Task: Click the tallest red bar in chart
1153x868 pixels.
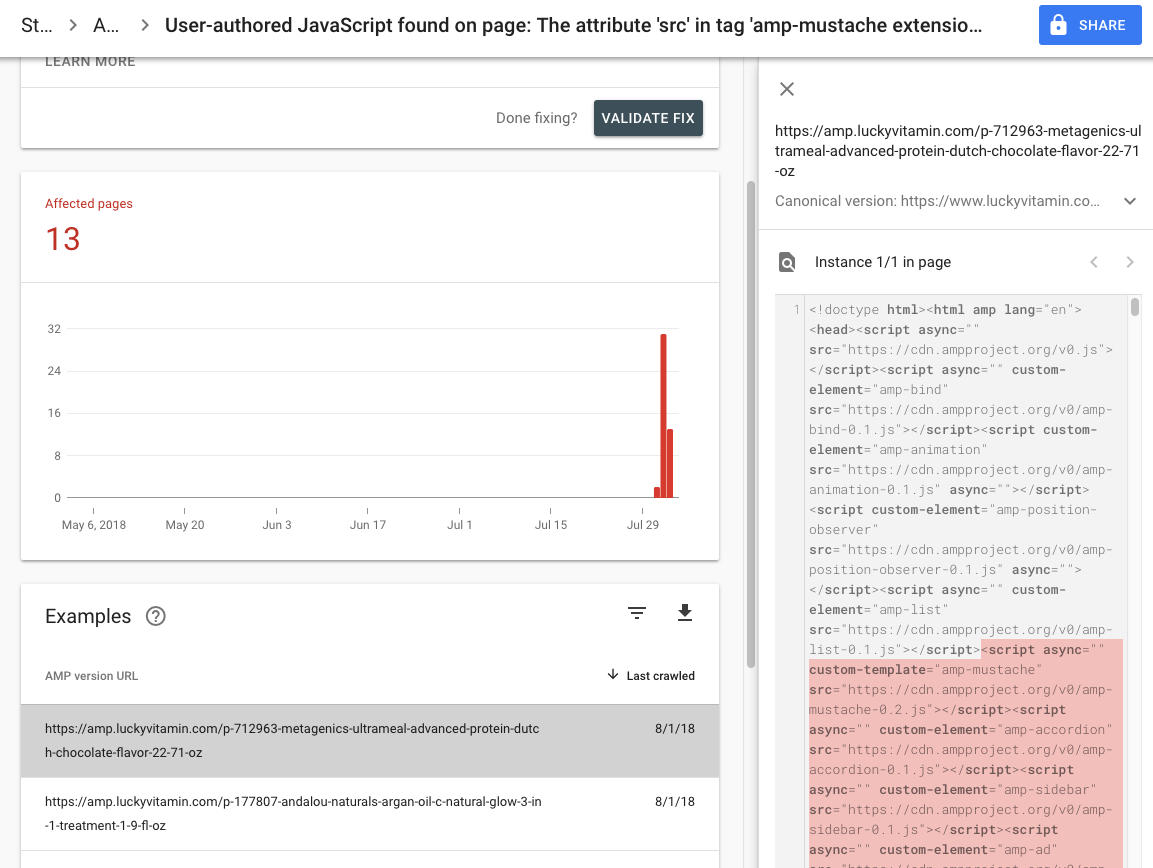Action: pyautogui.click(x=663, y=416)
